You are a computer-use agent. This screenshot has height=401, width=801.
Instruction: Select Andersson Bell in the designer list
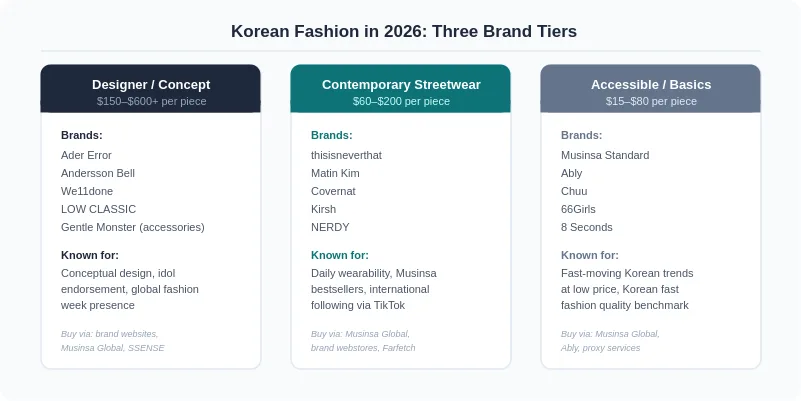point(98,173)
